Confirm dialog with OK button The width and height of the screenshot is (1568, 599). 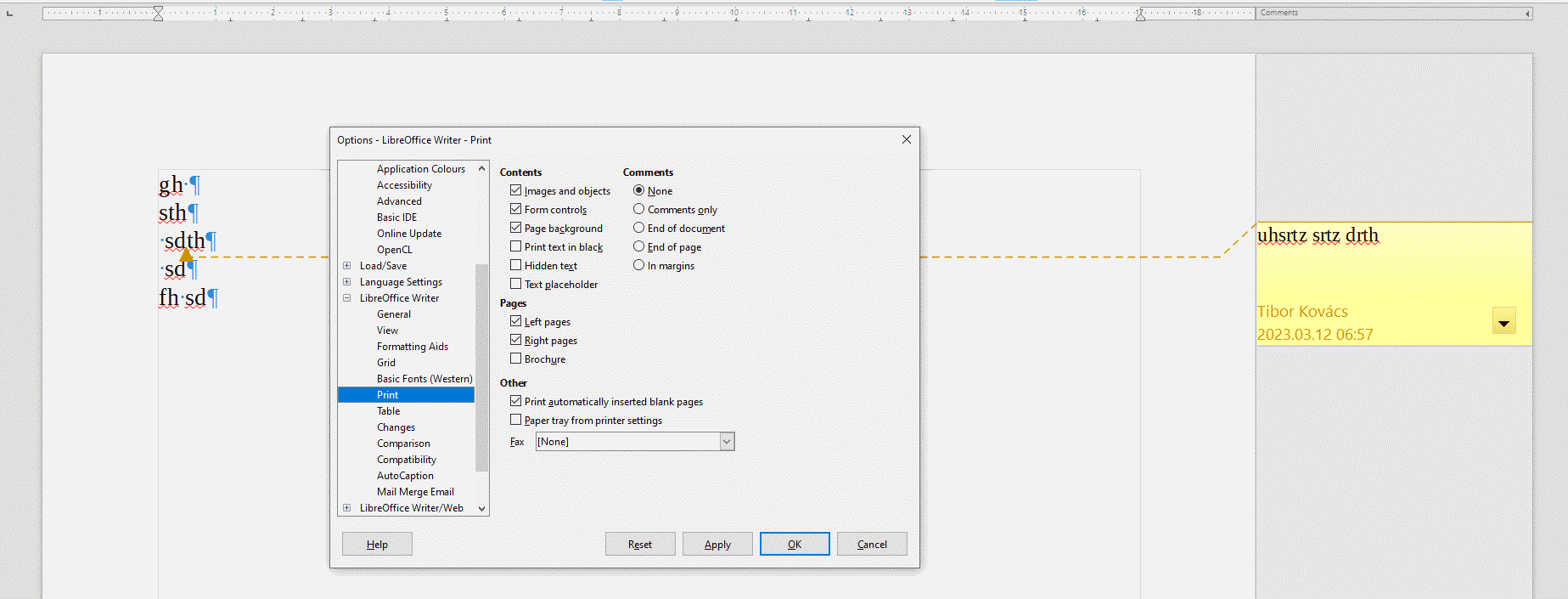(x=795, y=544)
